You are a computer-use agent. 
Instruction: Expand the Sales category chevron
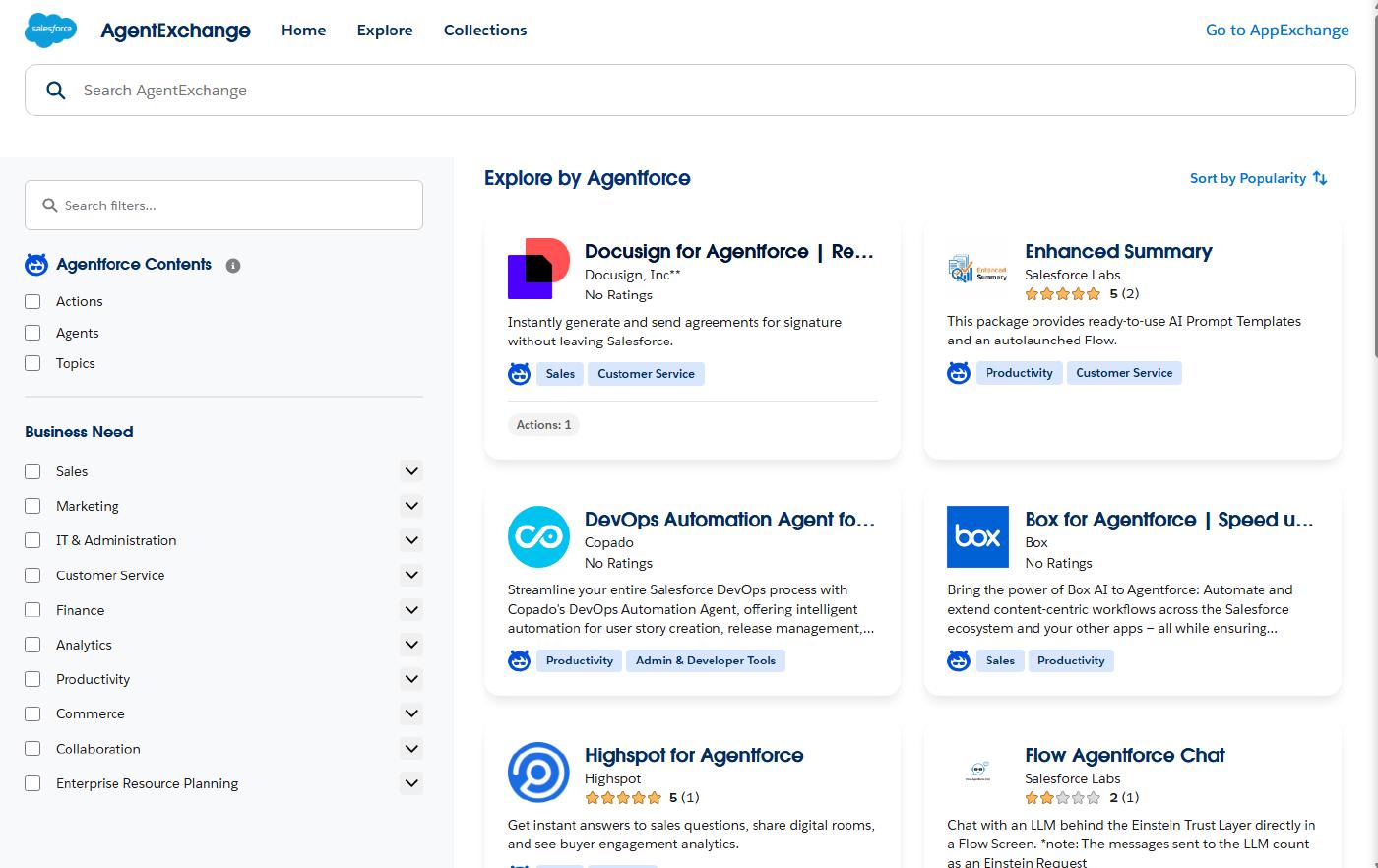pos(411,471)
